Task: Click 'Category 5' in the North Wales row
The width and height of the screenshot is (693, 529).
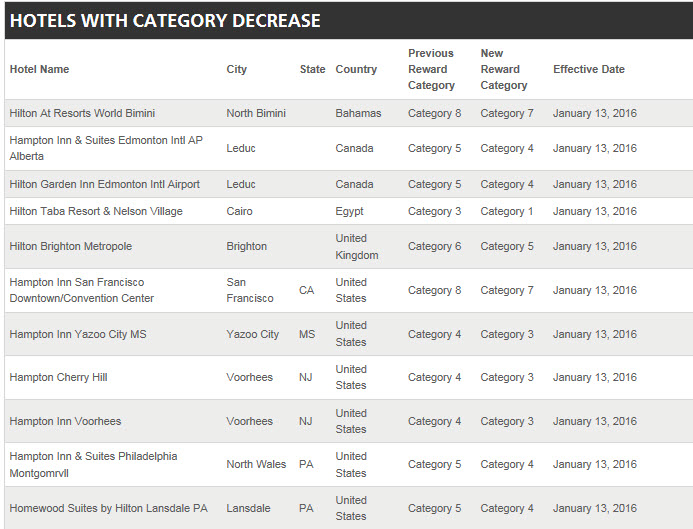Action: [434, 464]
